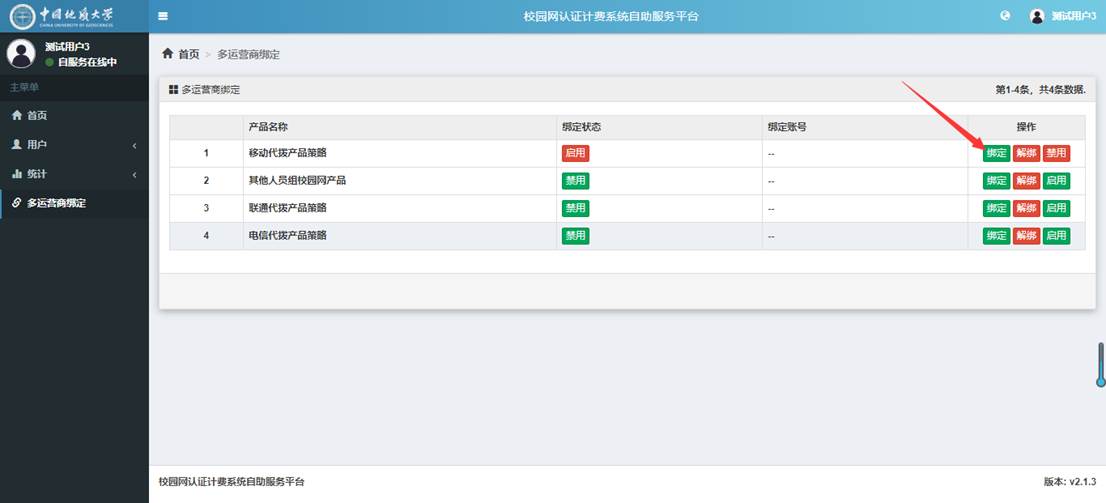The width and height of the screenshot is (1106, 503).
Task: Click 启用 action for 其他人员组校园网产品
Action: click(x=1056, y=181)
